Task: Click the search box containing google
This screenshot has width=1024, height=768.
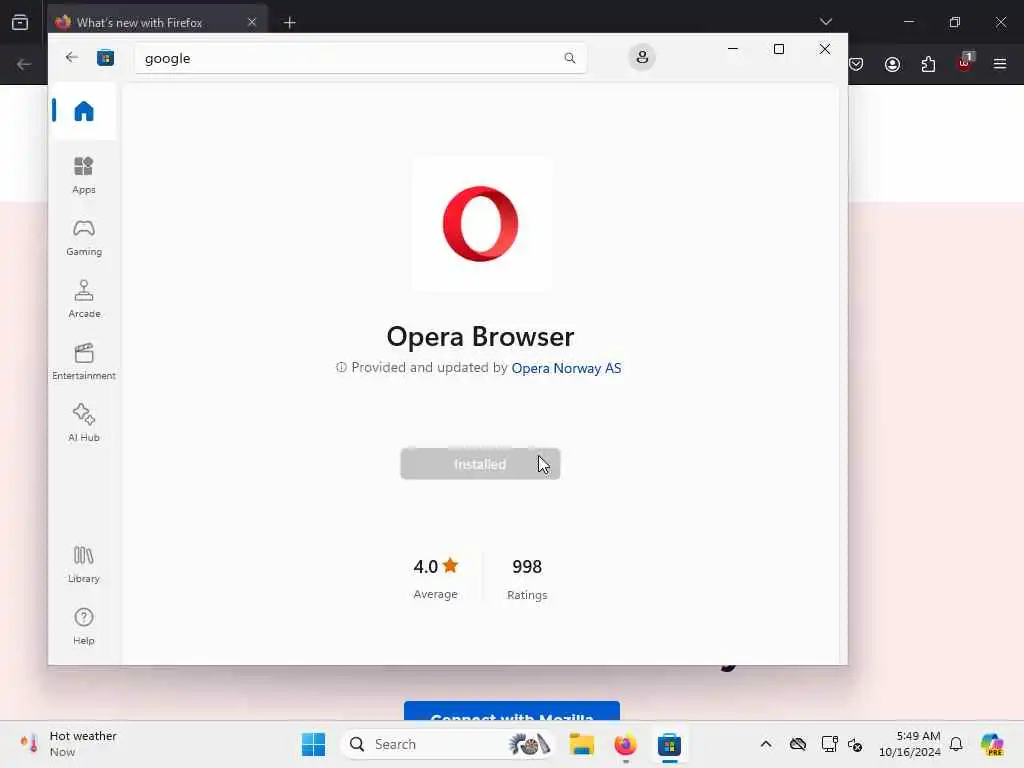Action: click(x=360, y=58)
